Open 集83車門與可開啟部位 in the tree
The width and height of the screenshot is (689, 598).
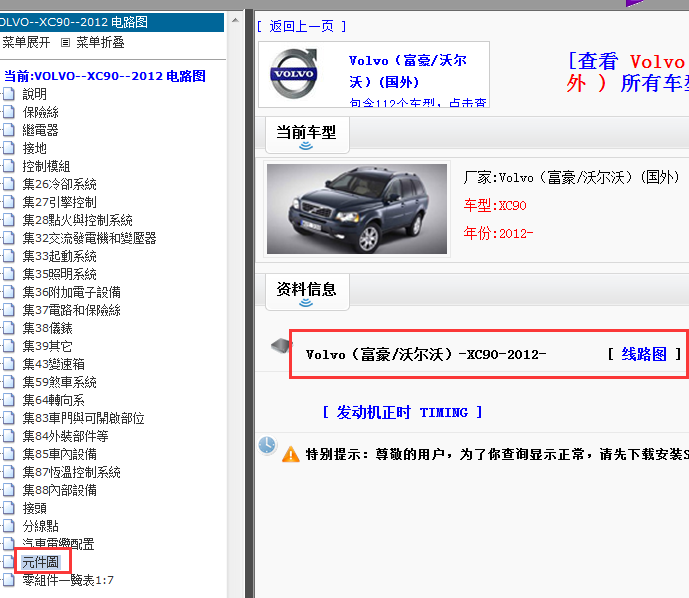(x=83, y=418)
